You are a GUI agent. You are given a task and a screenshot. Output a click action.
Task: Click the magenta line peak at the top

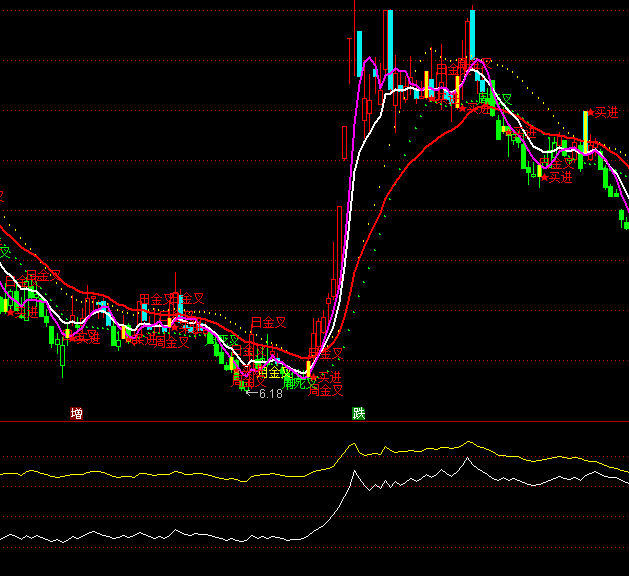(371, 59)
